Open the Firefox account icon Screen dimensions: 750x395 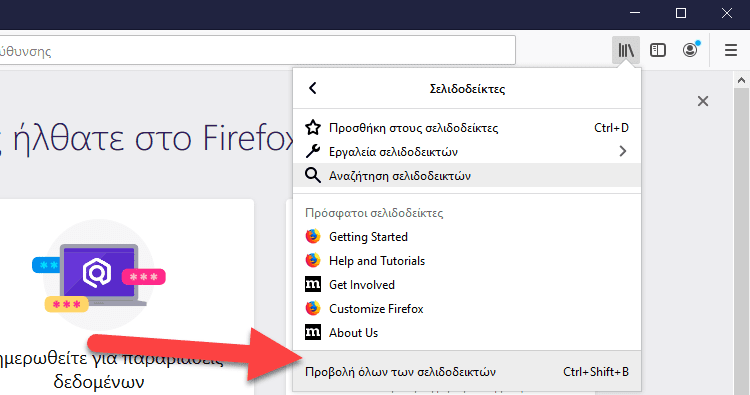tap(690, 50)
